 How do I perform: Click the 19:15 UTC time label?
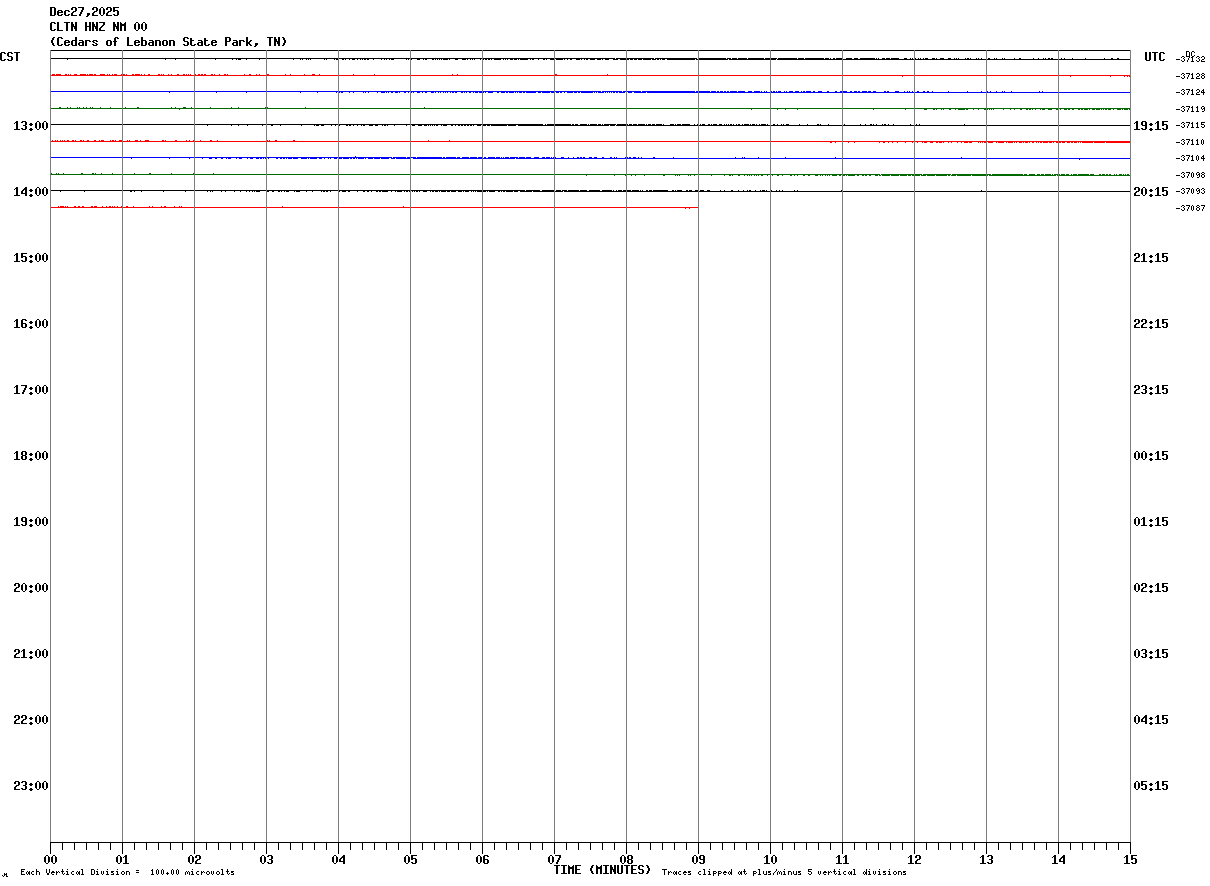(x=1150, y=126)
